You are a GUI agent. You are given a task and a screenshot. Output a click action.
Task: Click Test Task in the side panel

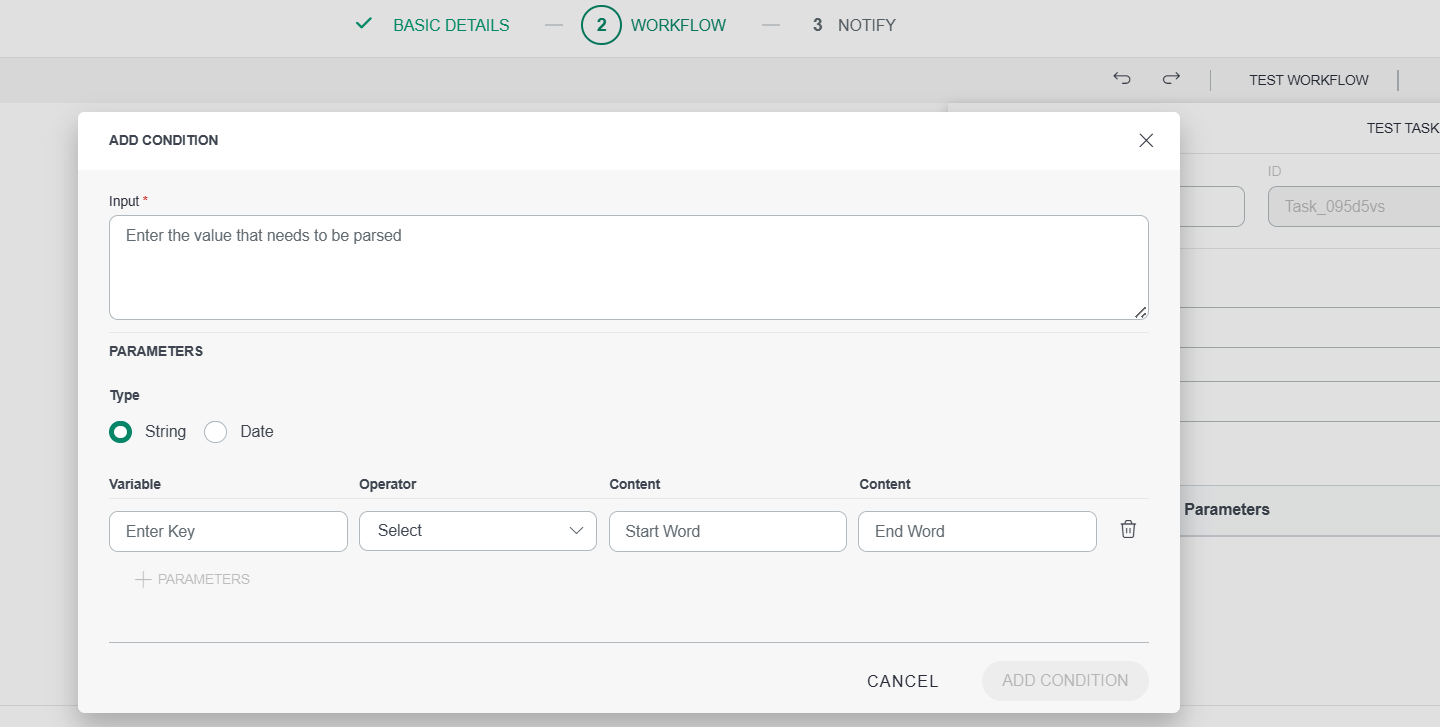1403,128
